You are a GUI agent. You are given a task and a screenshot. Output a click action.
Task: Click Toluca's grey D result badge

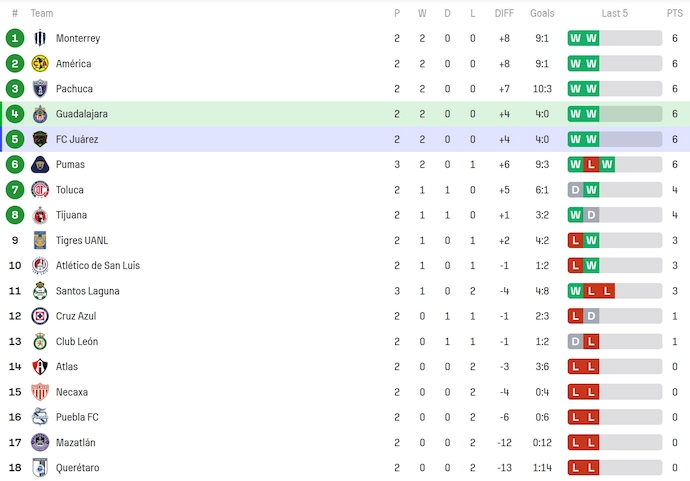click(575, 190)
